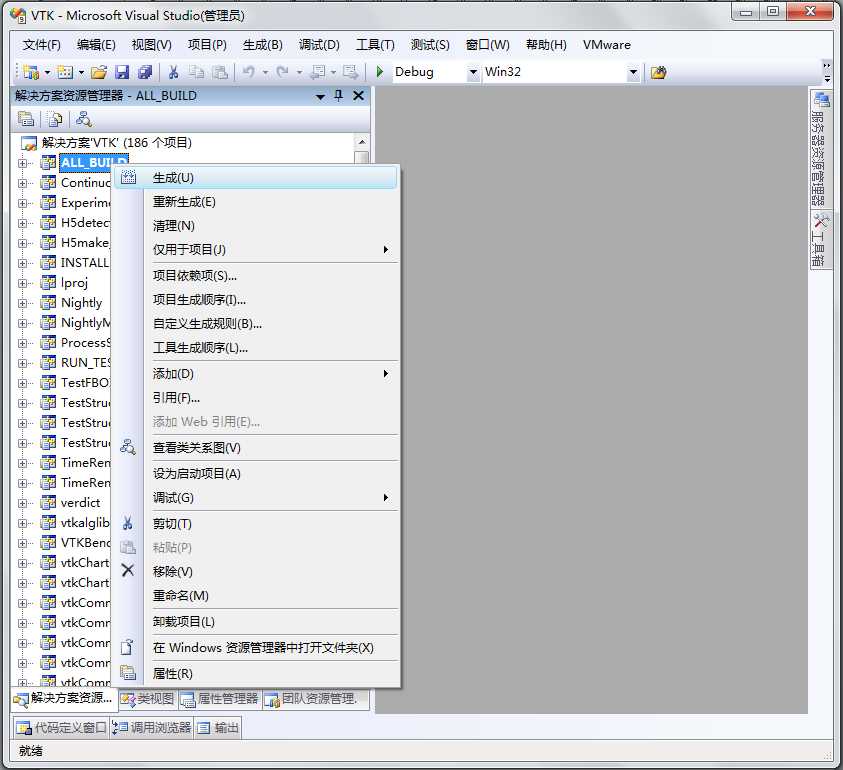Click the View Class Diagram icon in panel toolbar
Image resolution: width=843 pixels, height=770 pixels.
(x=83, y=119)
